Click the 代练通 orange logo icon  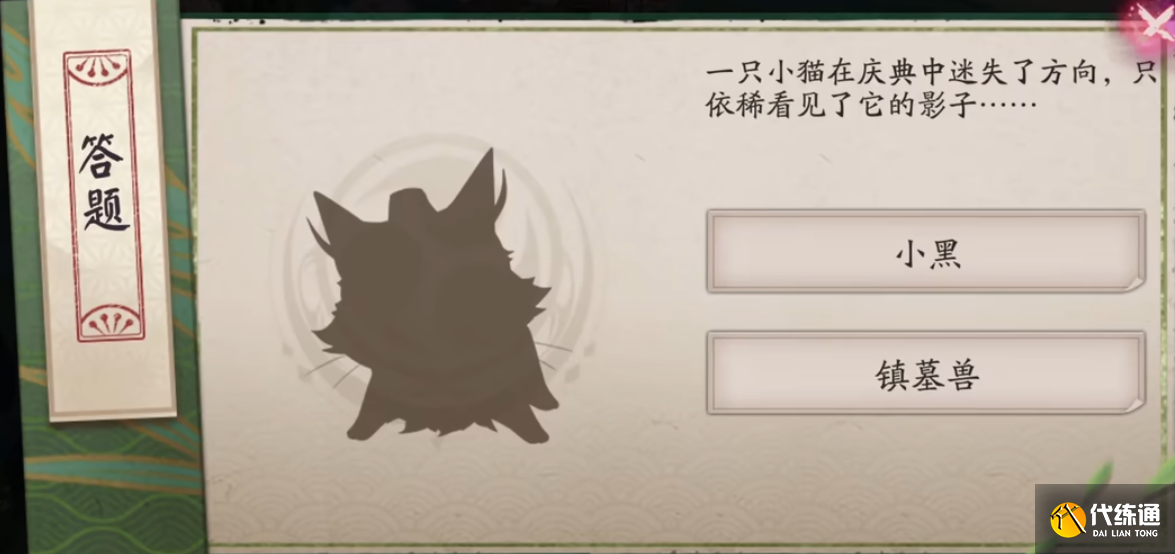(x=1067, y=520)
